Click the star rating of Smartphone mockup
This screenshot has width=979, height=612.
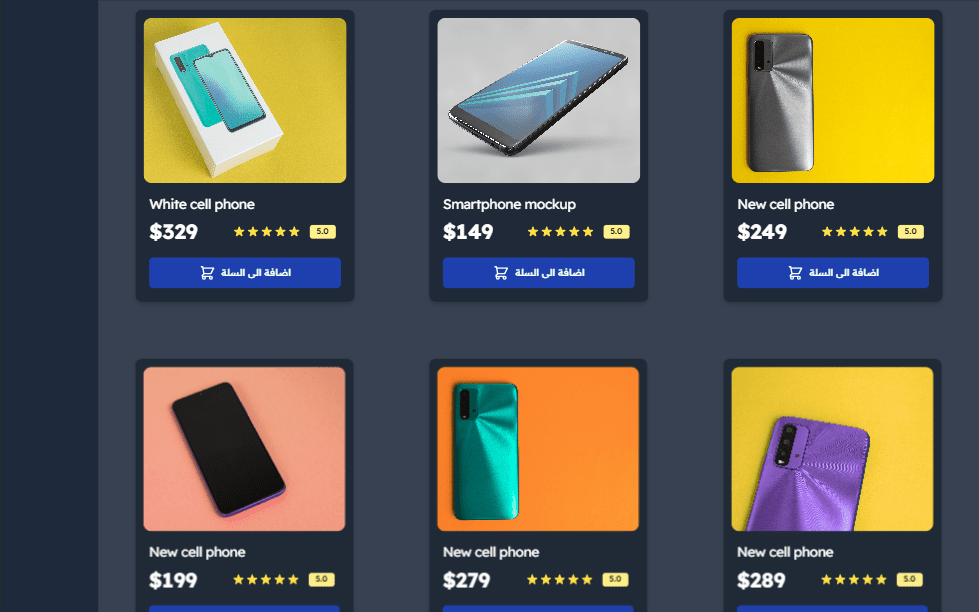[560, 232]
